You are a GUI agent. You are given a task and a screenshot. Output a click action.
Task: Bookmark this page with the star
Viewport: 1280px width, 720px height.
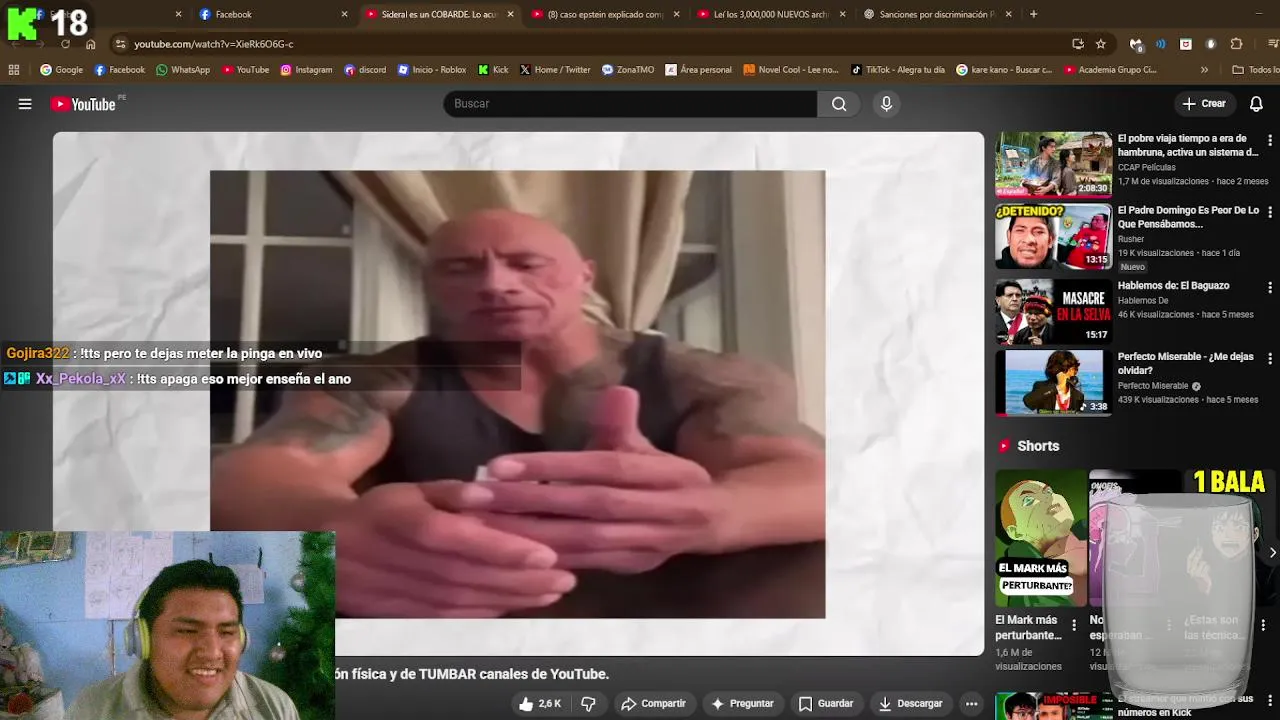1101,44
